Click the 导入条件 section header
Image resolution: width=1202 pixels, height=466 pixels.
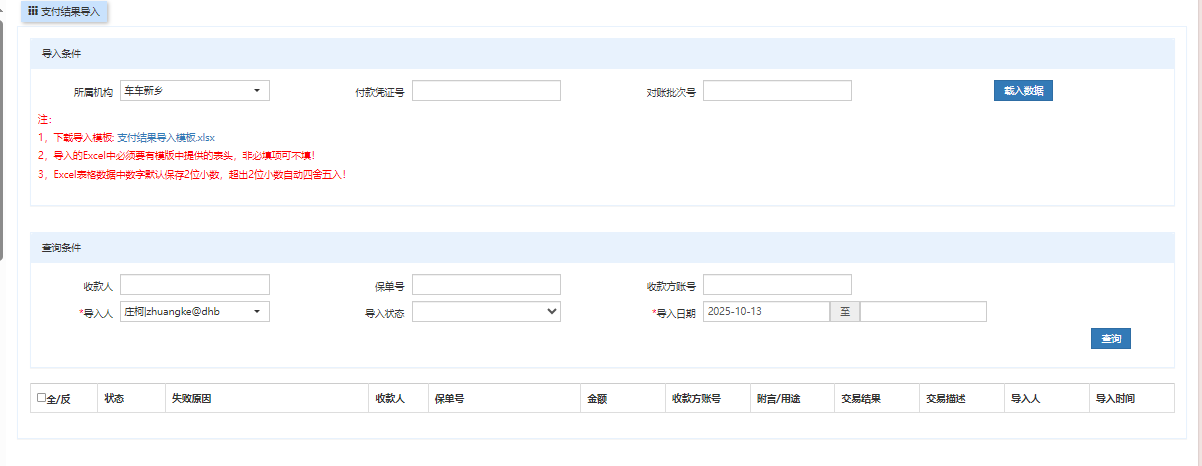(x=601, y=53)
